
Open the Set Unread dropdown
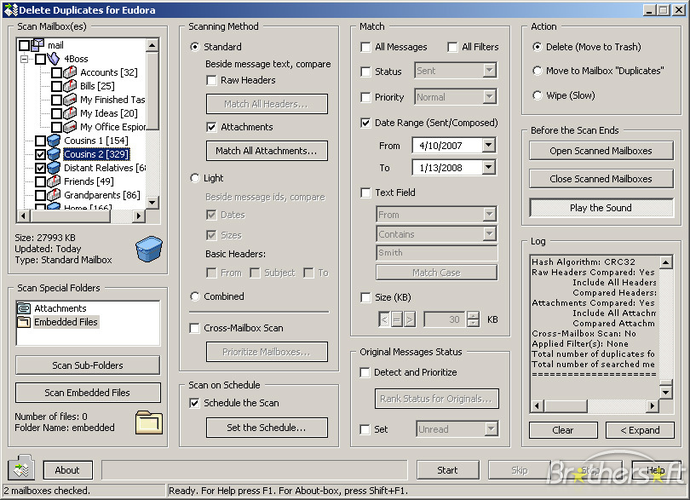tap(491, 429)
